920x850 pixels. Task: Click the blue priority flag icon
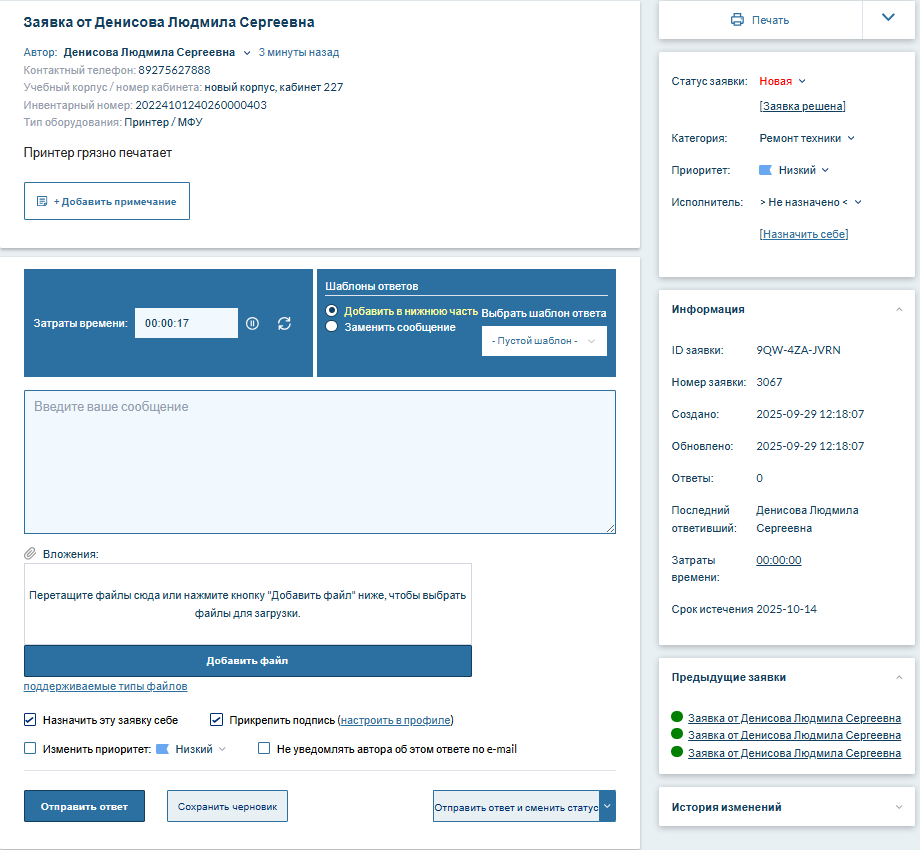tap(766, 170)
